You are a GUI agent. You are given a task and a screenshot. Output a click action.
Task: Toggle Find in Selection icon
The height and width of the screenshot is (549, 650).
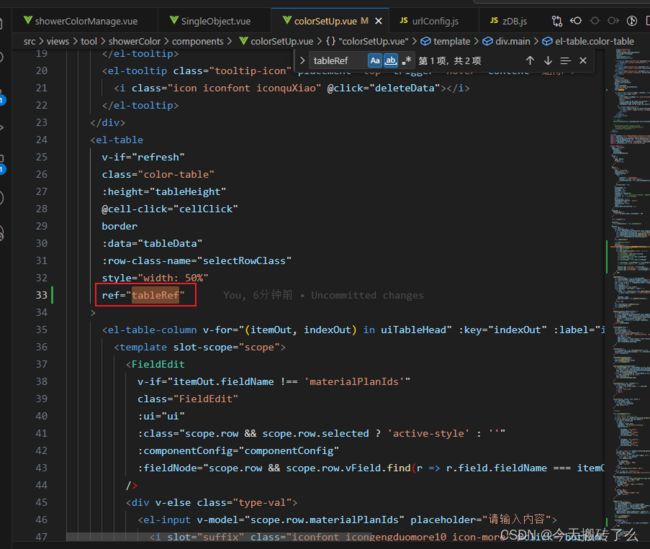[565, 61]
